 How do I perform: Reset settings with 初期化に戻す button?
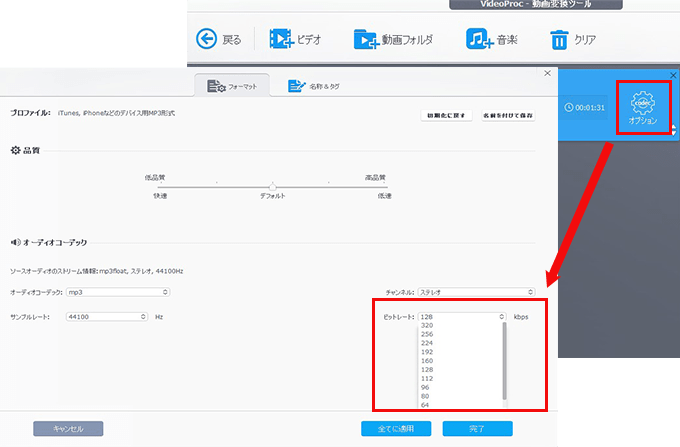pos(446,115)
